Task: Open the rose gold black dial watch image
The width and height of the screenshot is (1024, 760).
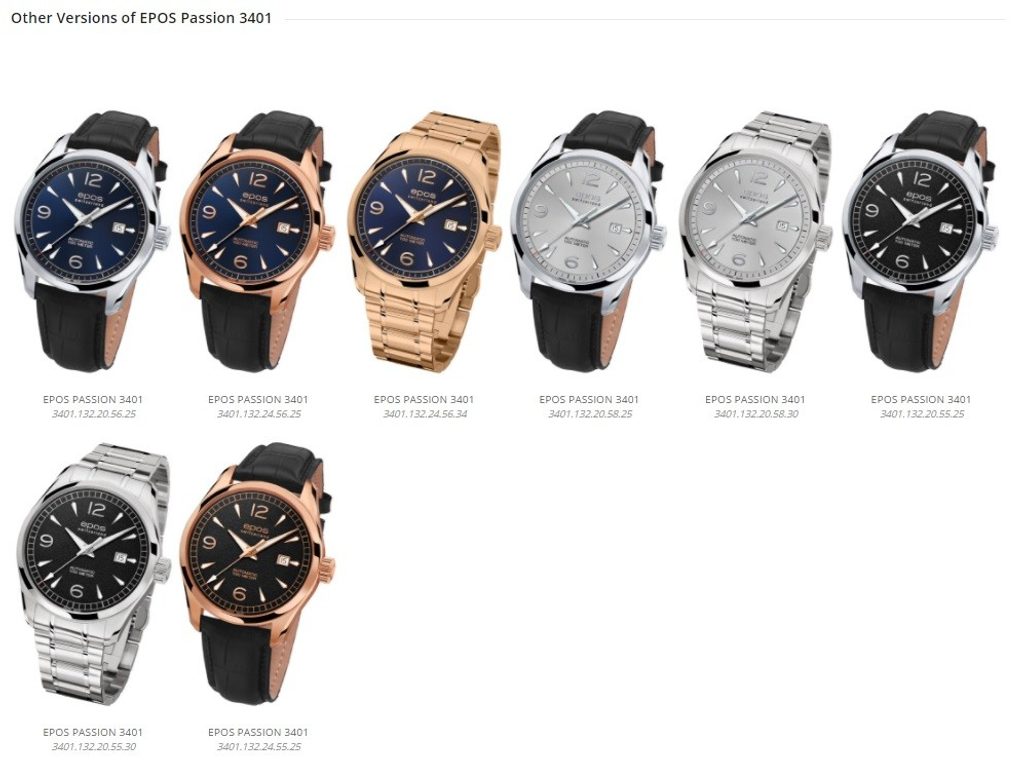Action: click(258, 575)
